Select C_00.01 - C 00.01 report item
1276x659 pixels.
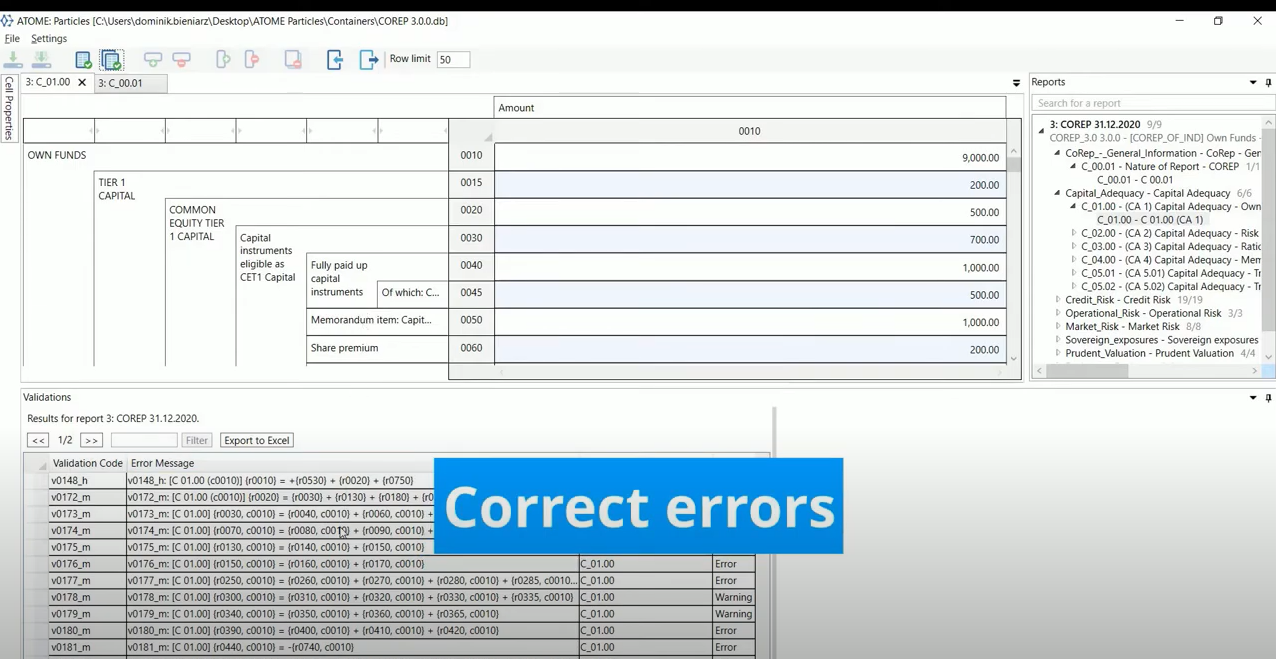[1135, 180]
